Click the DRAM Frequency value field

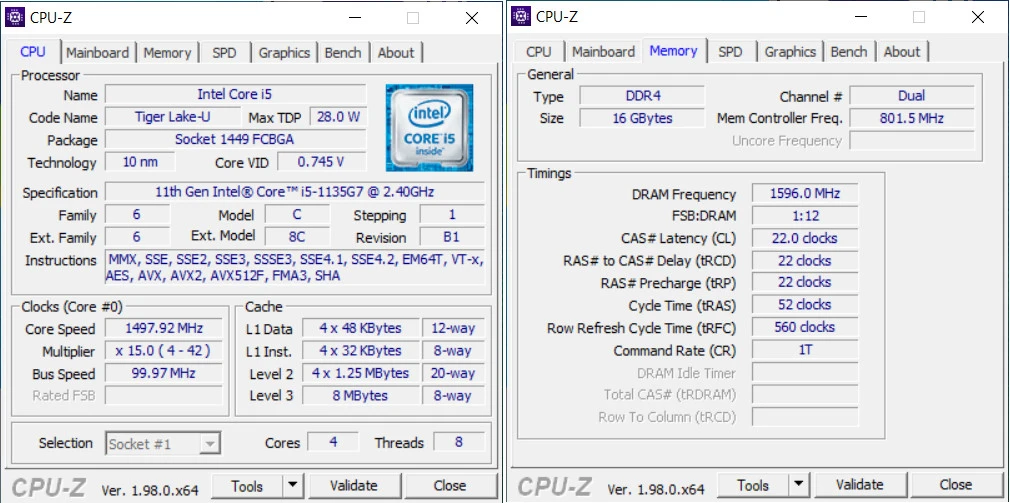click(x=804, y=194)
